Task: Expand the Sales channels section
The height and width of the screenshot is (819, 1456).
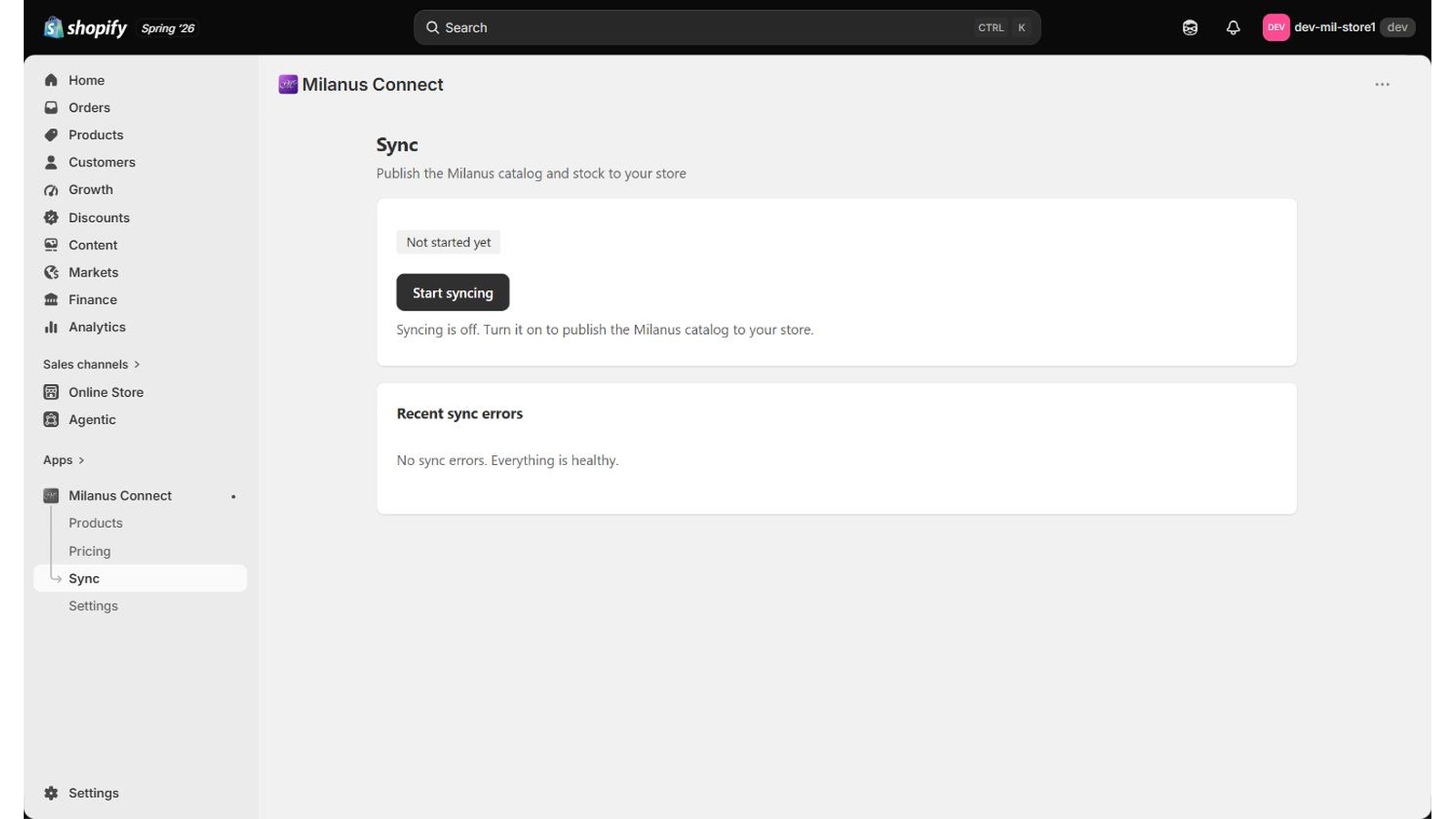Action: click(x=91, y=364)
